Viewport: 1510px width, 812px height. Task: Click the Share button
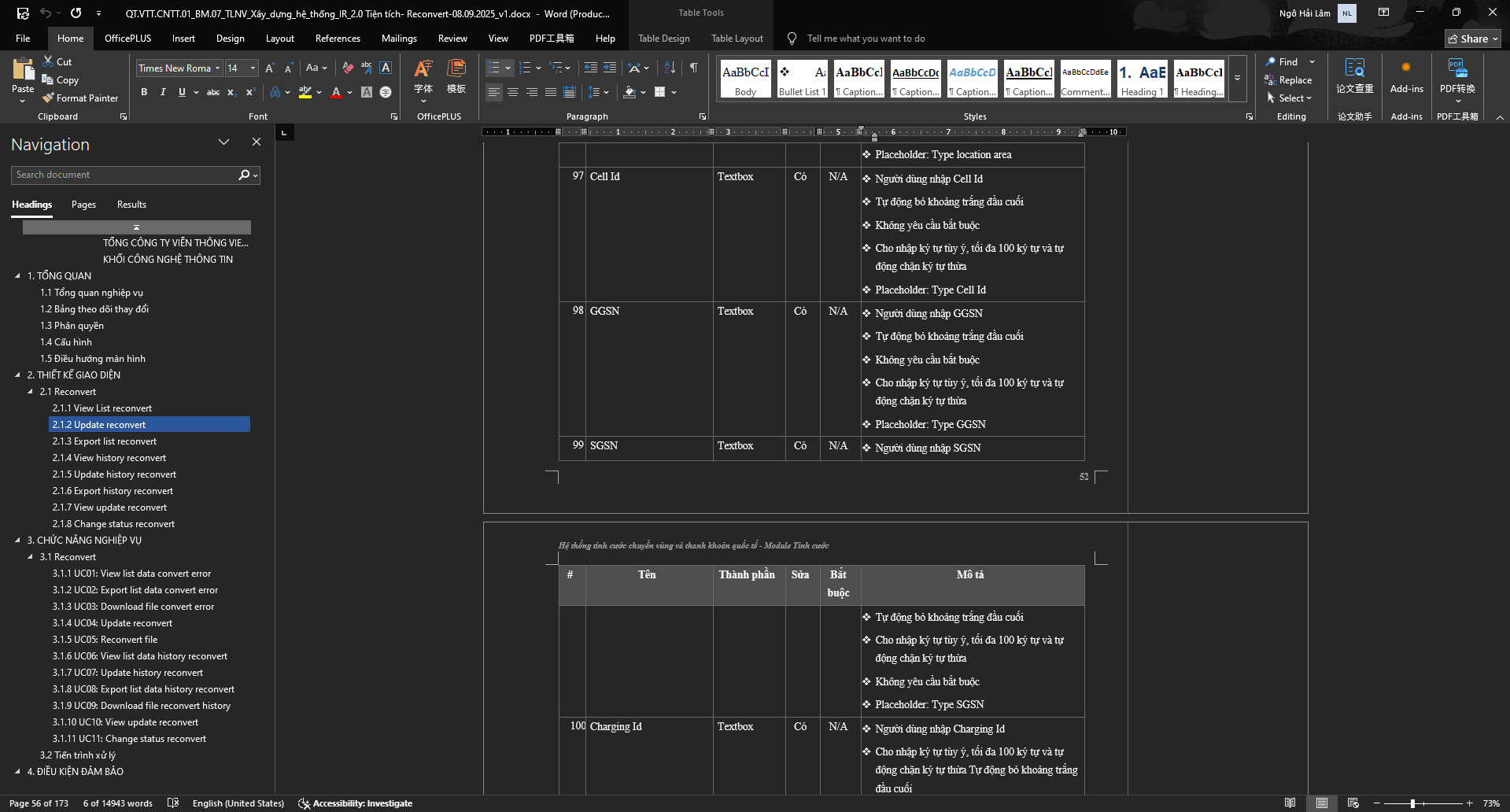click(x=1472, y=39)
